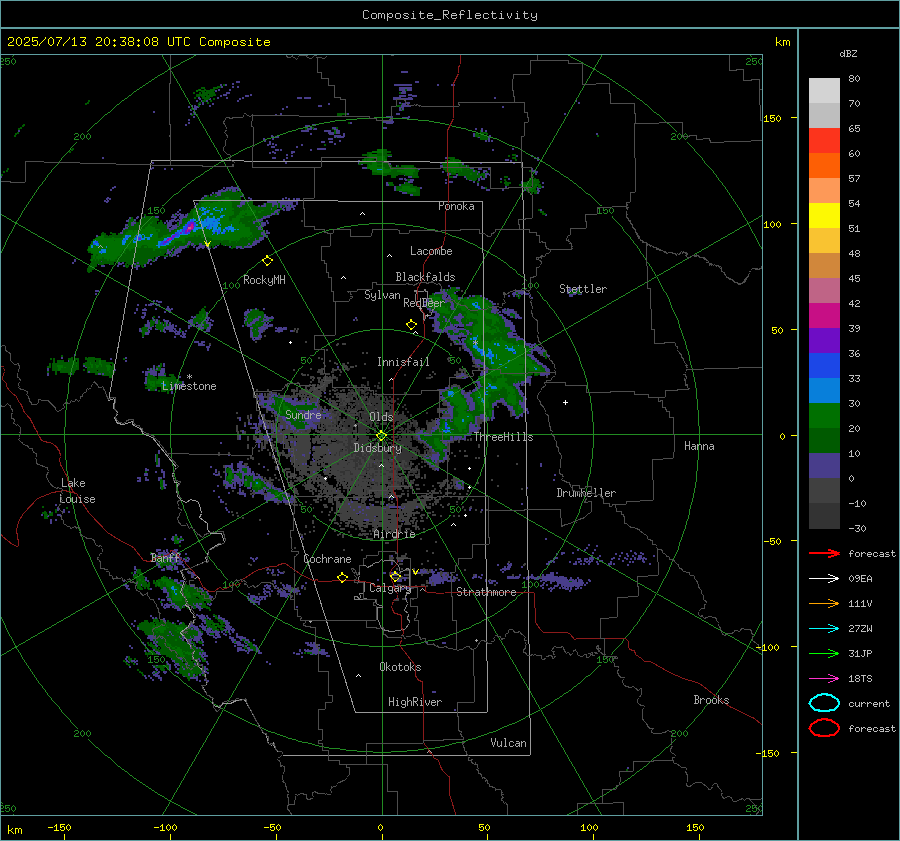Click the Ponoka city label
The width and height of the screenshot is (900, 841).
click(x=456, y=206)
